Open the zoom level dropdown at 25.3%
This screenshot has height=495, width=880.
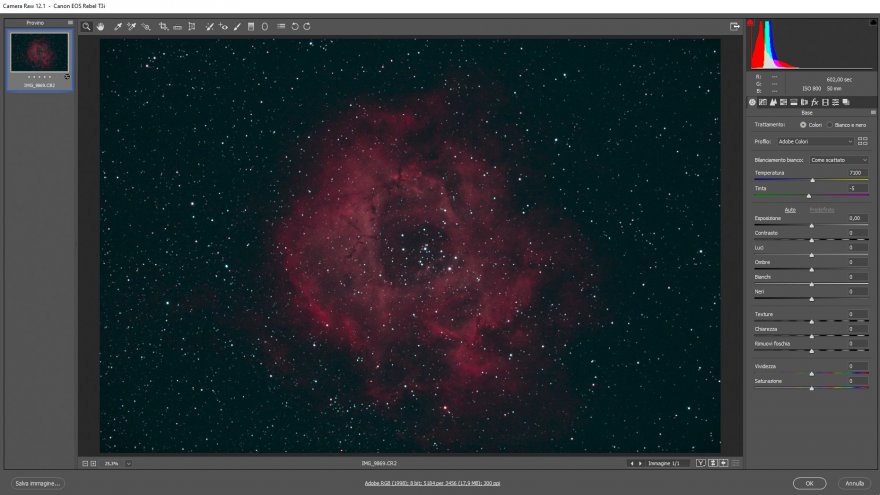click(128, 463)
